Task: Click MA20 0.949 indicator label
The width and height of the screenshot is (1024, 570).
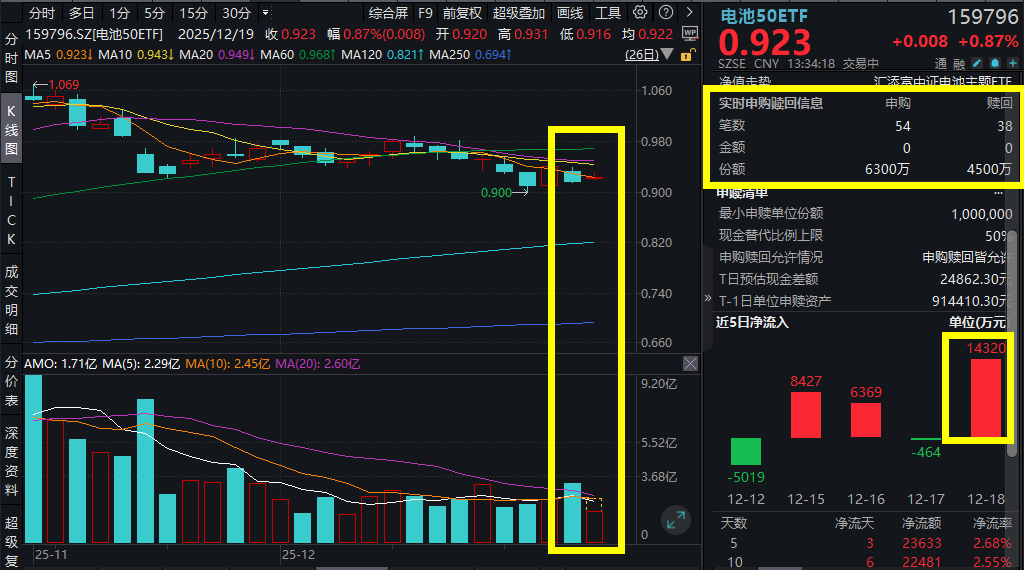Action: coord(216,55)
